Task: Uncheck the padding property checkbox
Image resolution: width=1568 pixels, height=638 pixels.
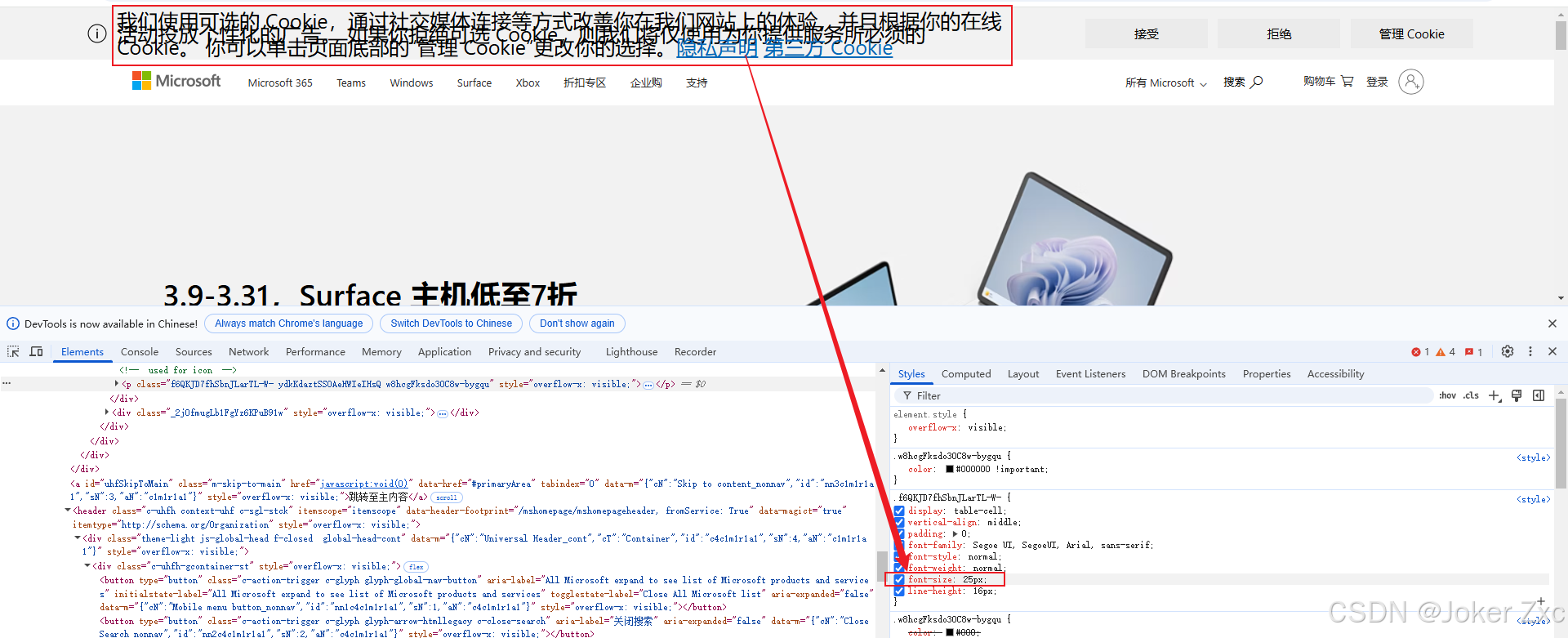Action: (x=899, y=533)
